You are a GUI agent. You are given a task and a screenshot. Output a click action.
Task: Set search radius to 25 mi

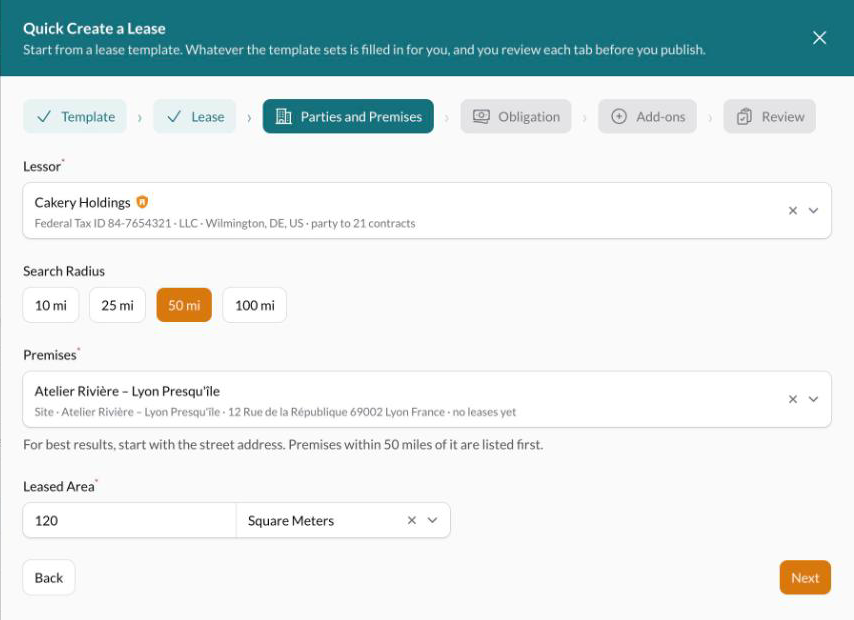118,305
